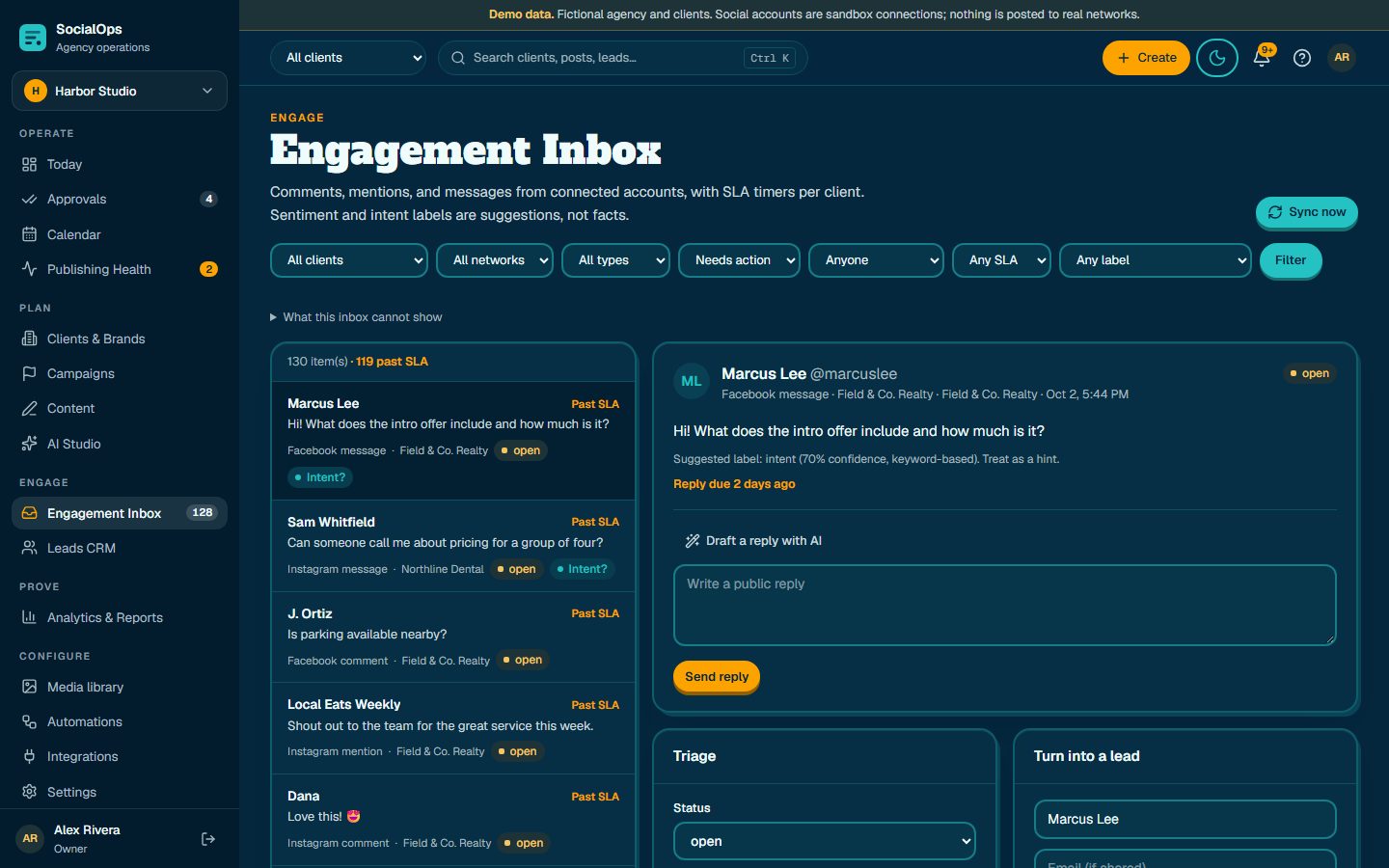Go to Today in the sidebar
1389x868 pixels.
120,164
